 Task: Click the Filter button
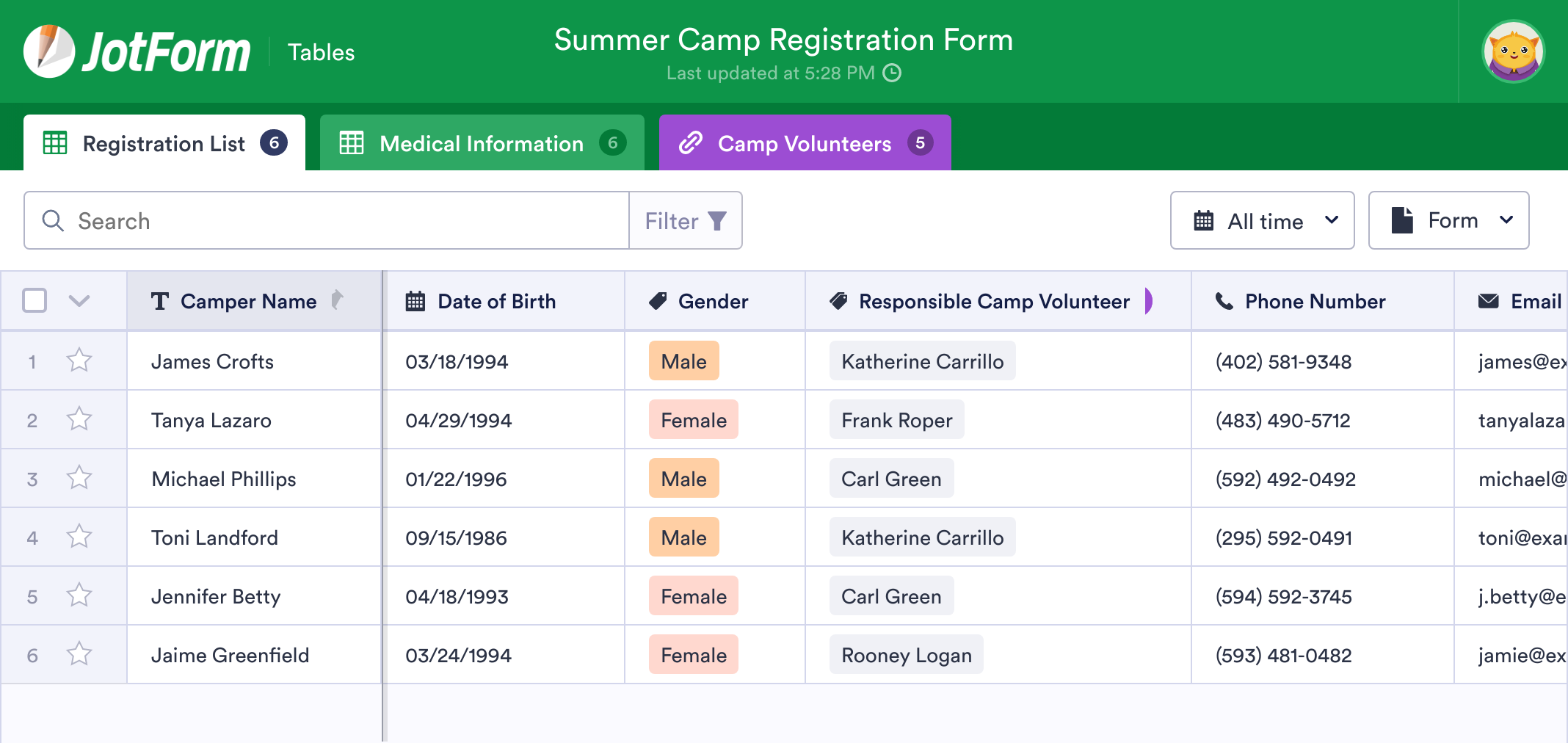[685, 221]
